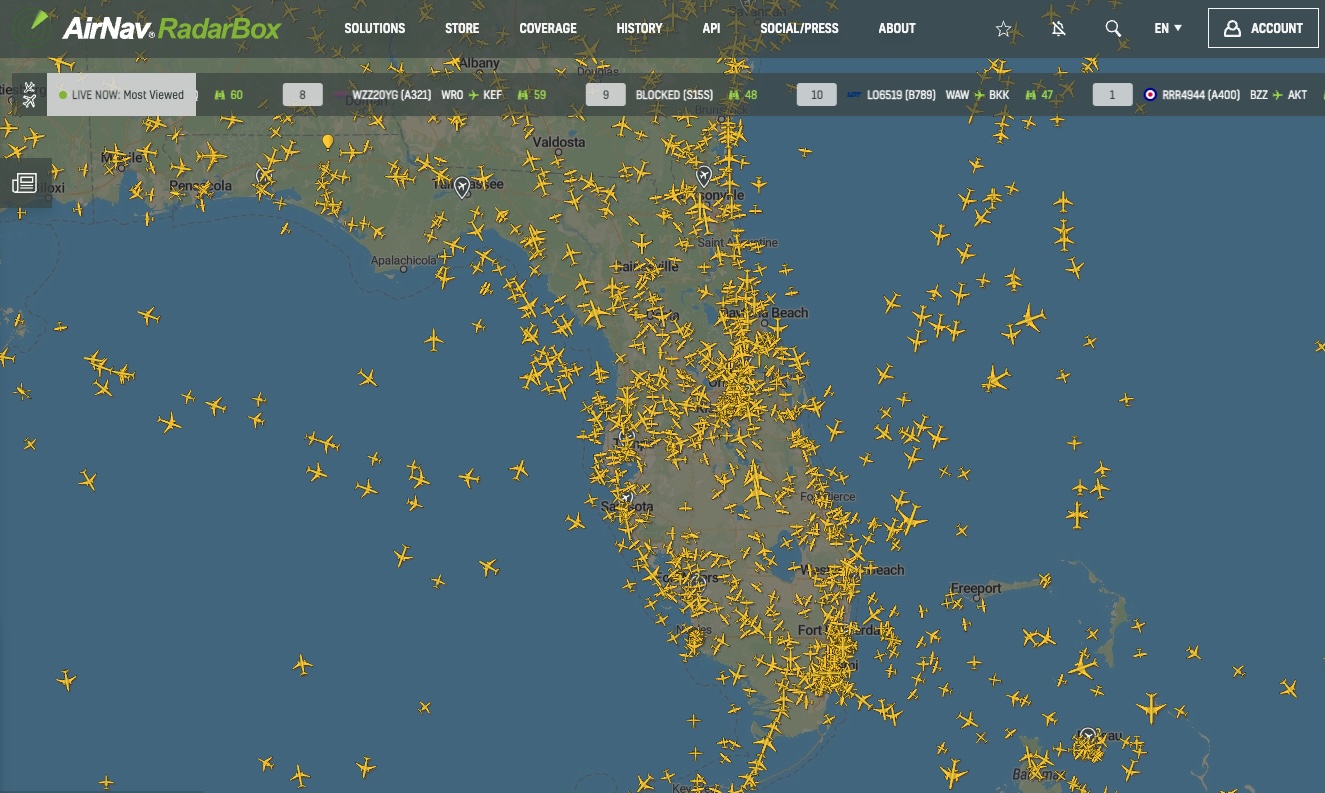Open the API link
This screenshot has width=1325, height=793.
(711, 28)
